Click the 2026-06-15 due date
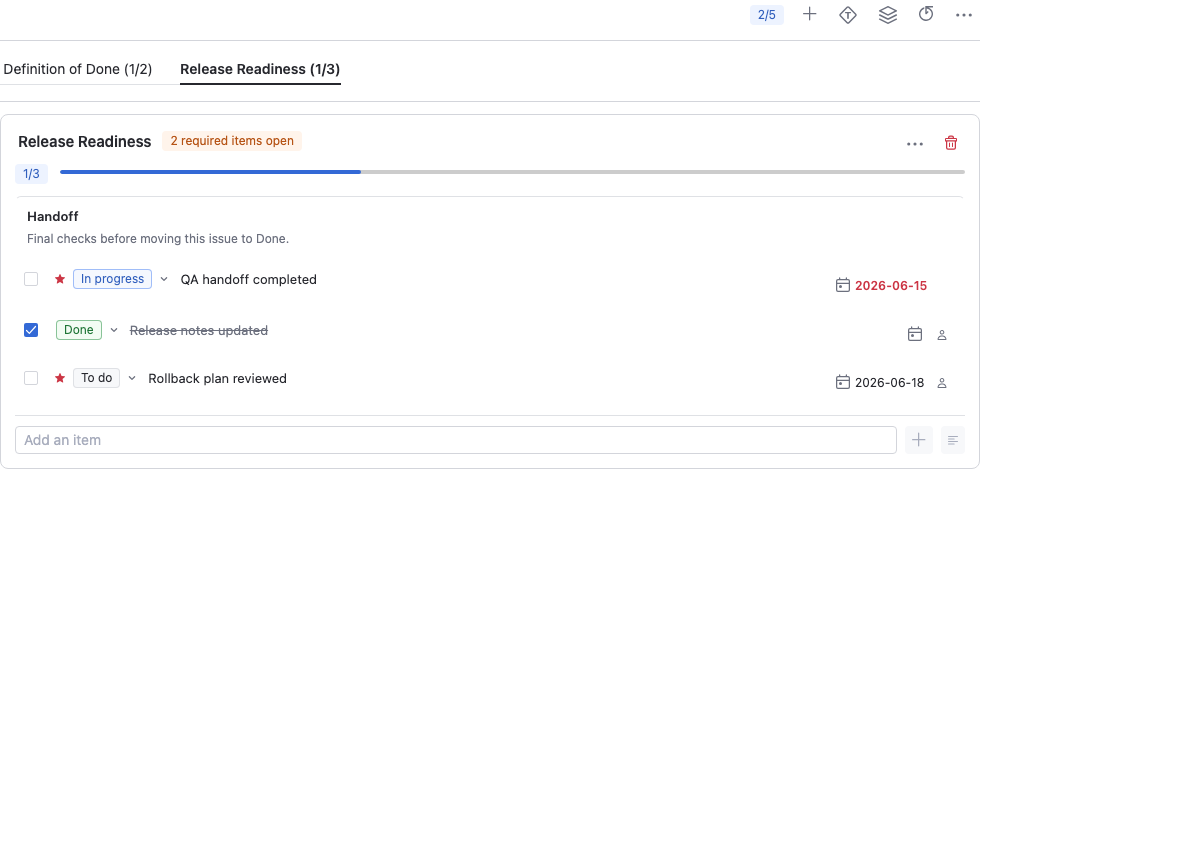 [x=891, y=286]
